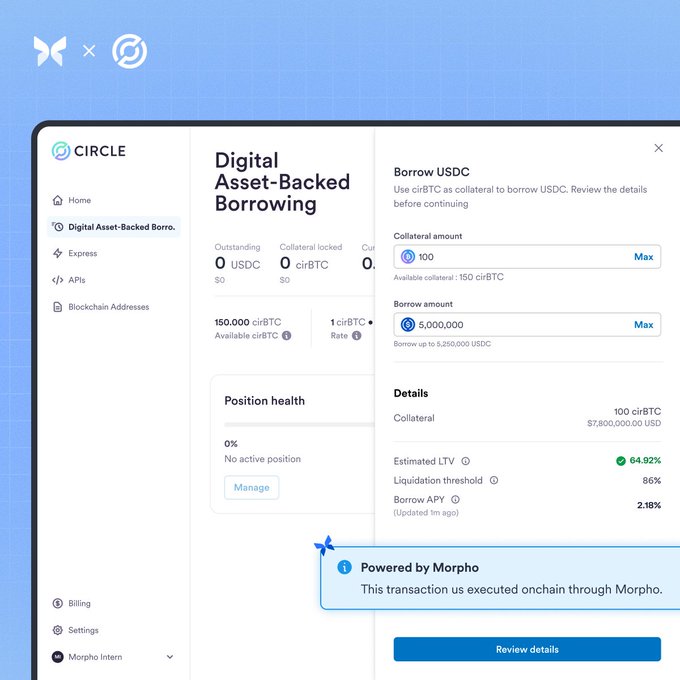
Task: Expand the Morpho Intern account chevron
Action: [x=170, y=657]
